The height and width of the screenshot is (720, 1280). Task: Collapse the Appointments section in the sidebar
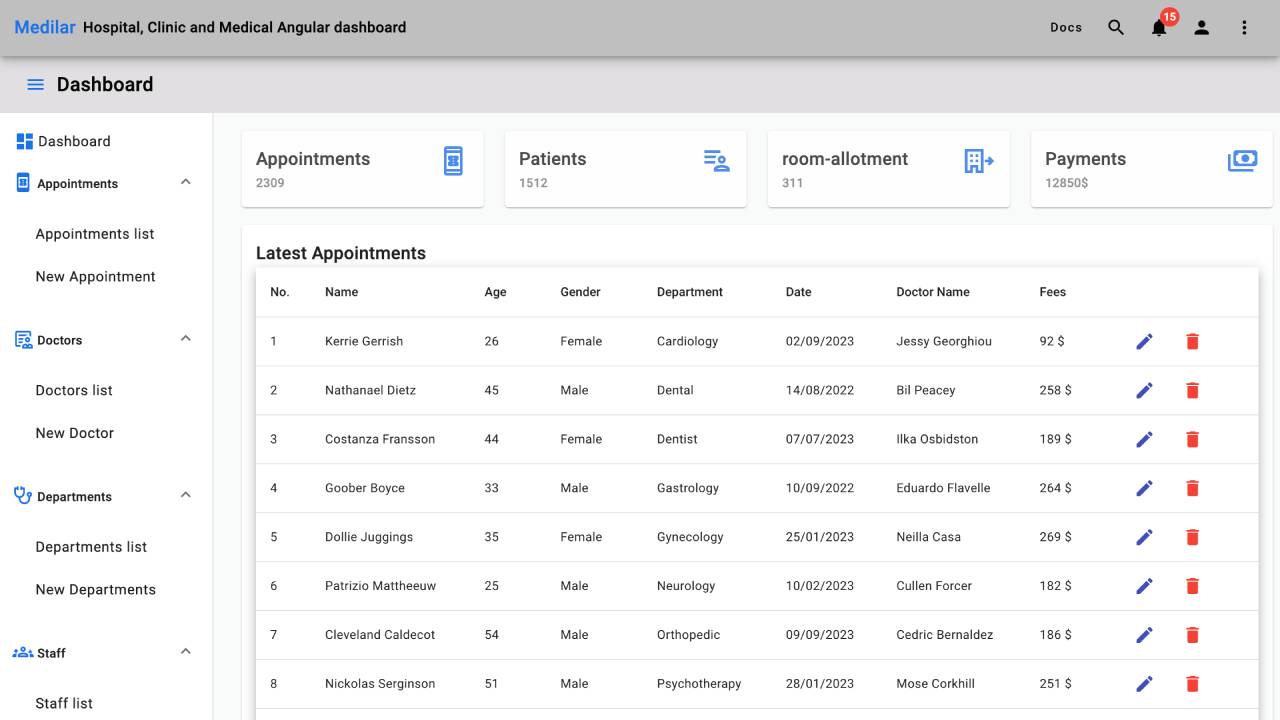[x=185, y=182]
